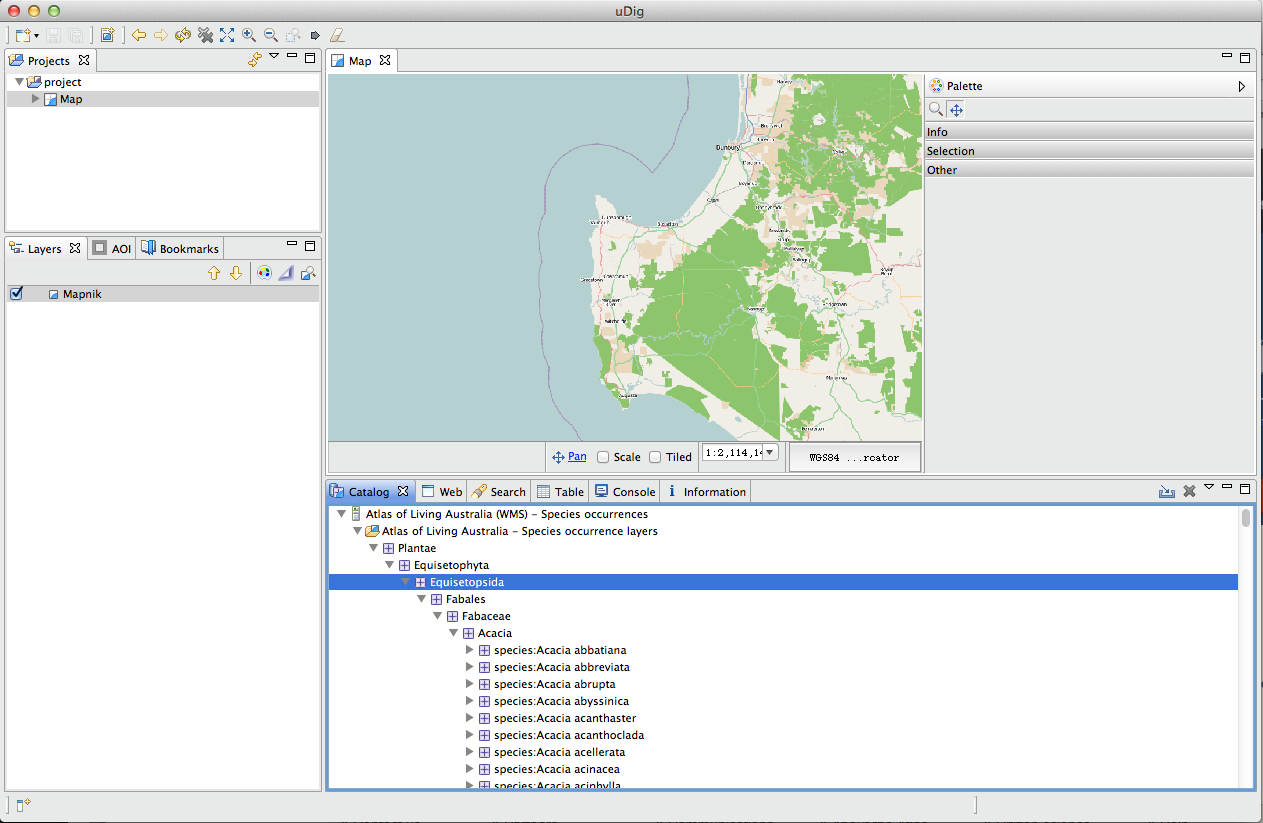Click the WGS84 coordinate system button
Viewport: 1263px width, 823px height.
(x=854, y=458)
